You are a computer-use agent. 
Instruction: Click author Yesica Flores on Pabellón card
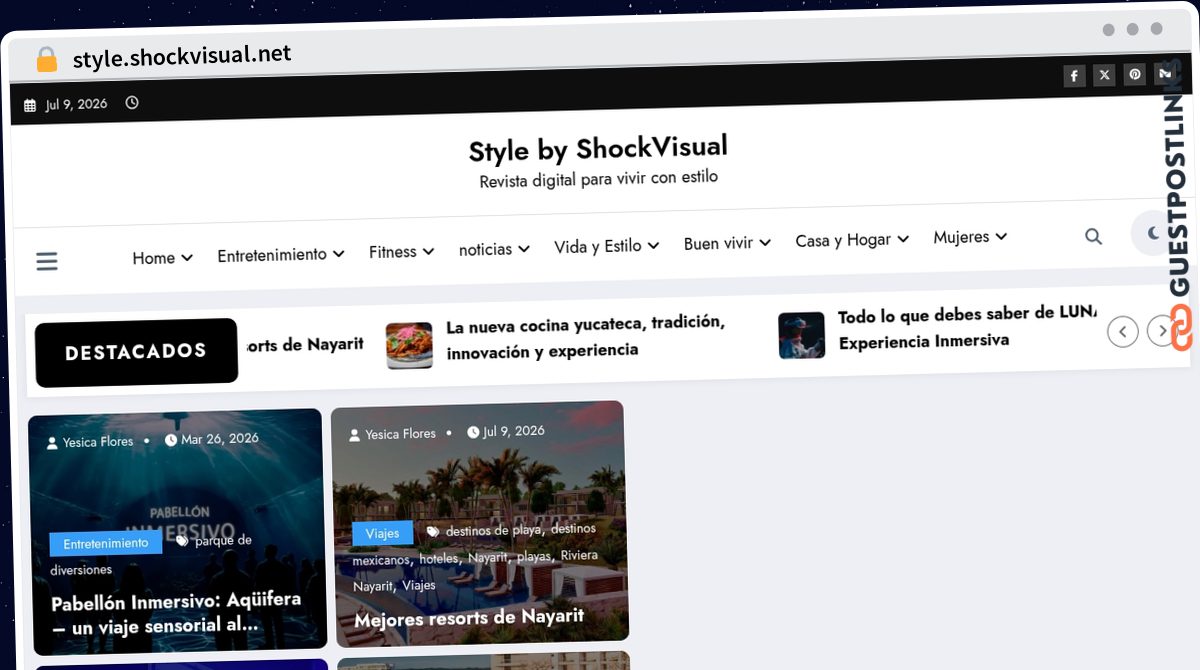pos(98,442)
